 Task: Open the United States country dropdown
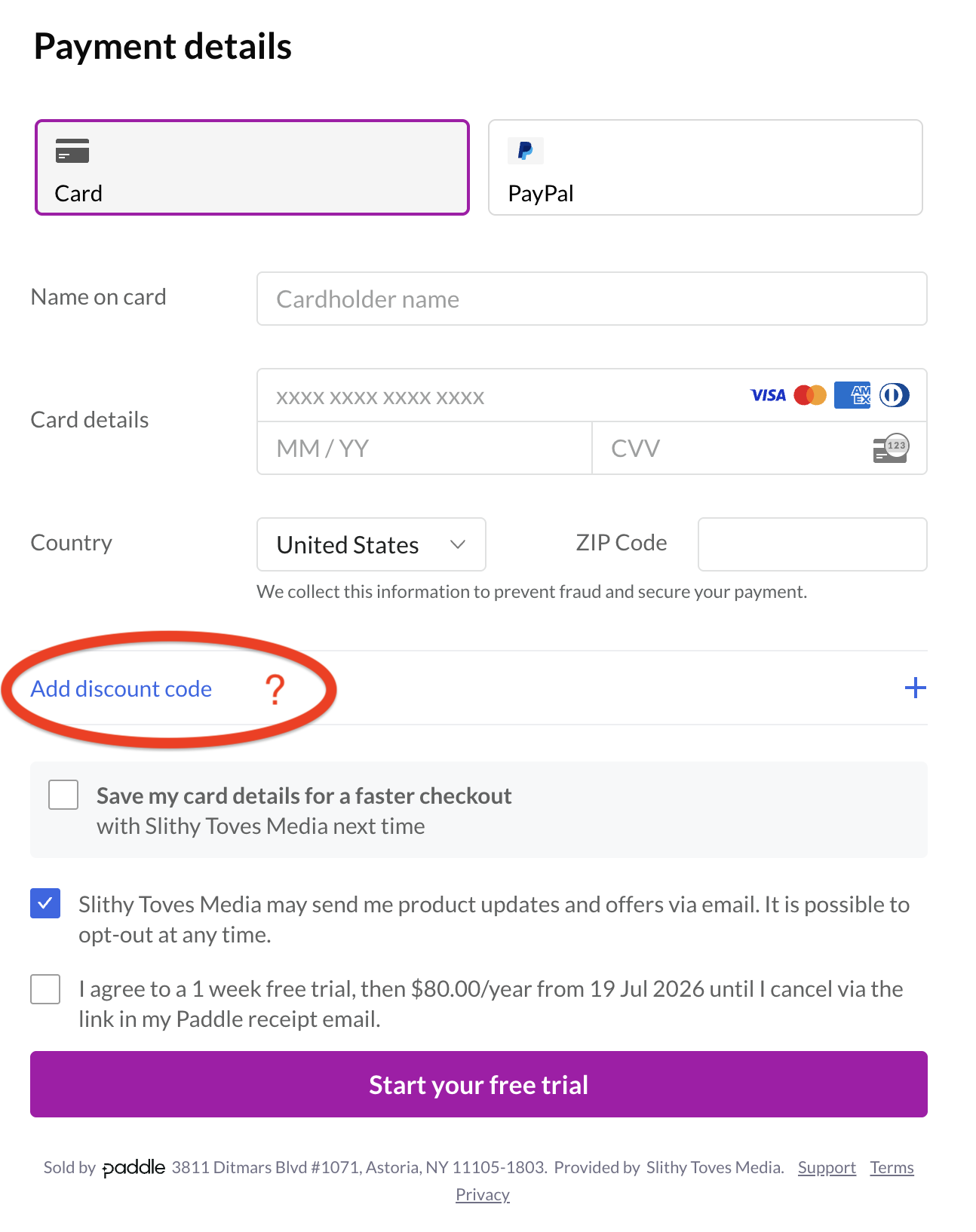tap(371, 544)
